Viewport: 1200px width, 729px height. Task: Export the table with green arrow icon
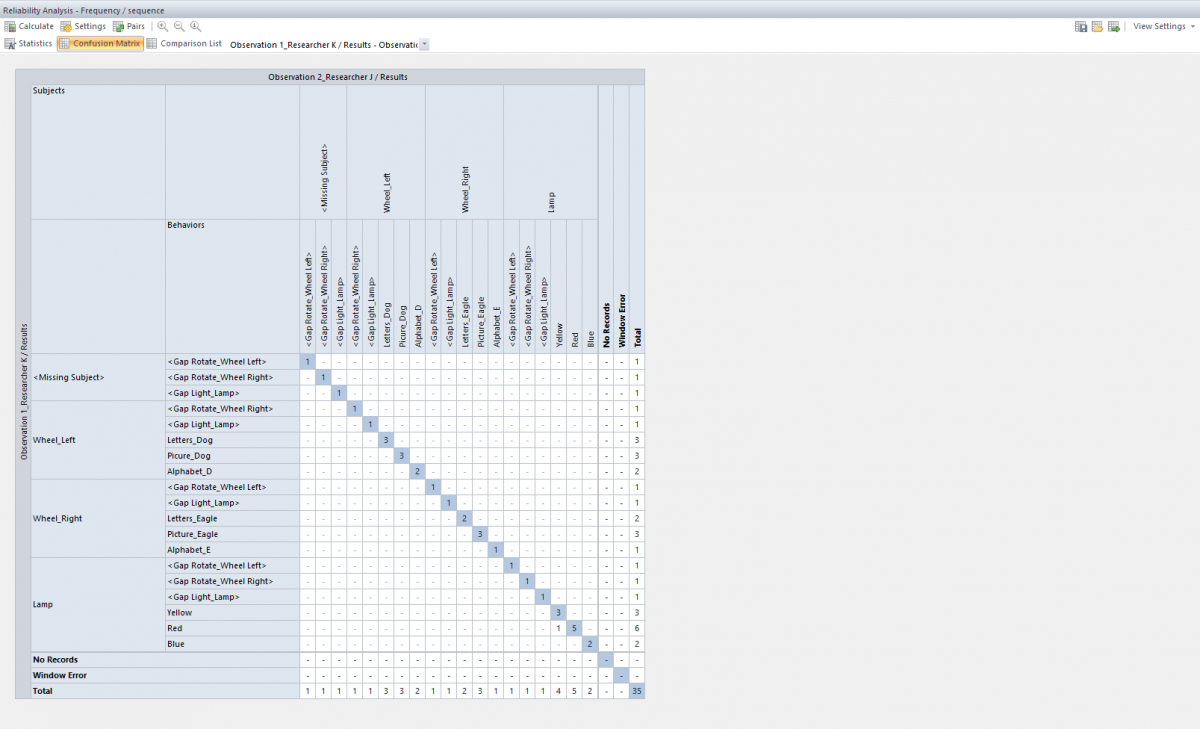tap(1113, 26)
